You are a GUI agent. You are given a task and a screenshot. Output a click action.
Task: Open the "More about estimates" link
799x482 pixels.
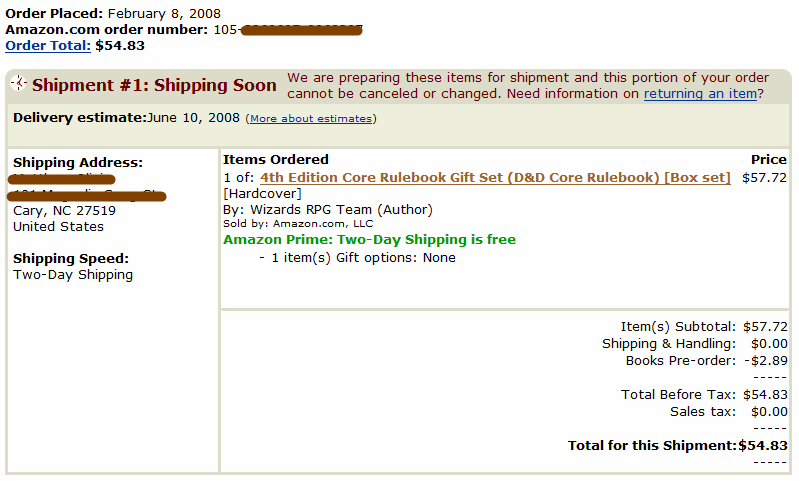[x=310, y=119]
